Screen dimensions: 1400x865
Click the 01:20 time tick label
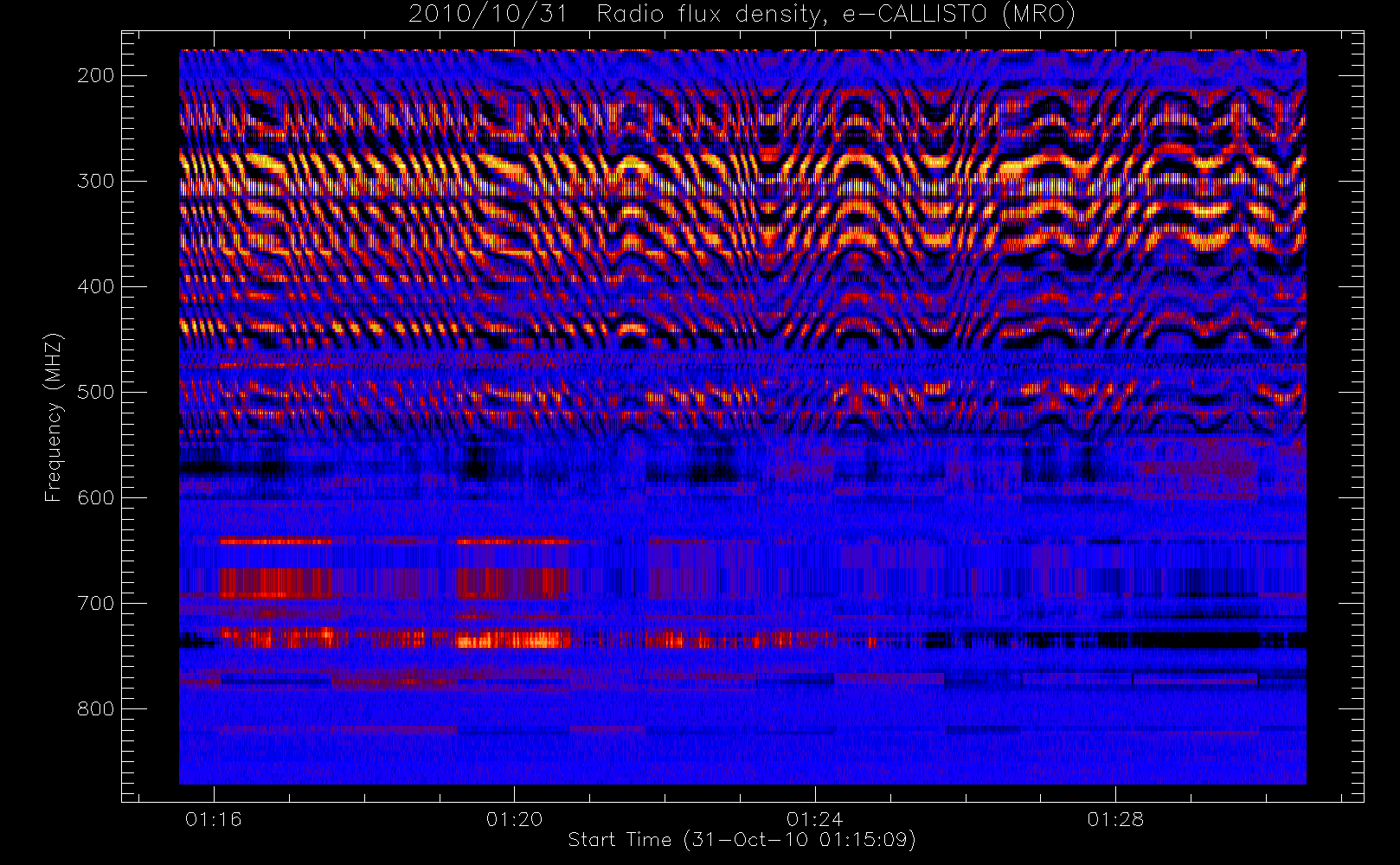(514, 819)
